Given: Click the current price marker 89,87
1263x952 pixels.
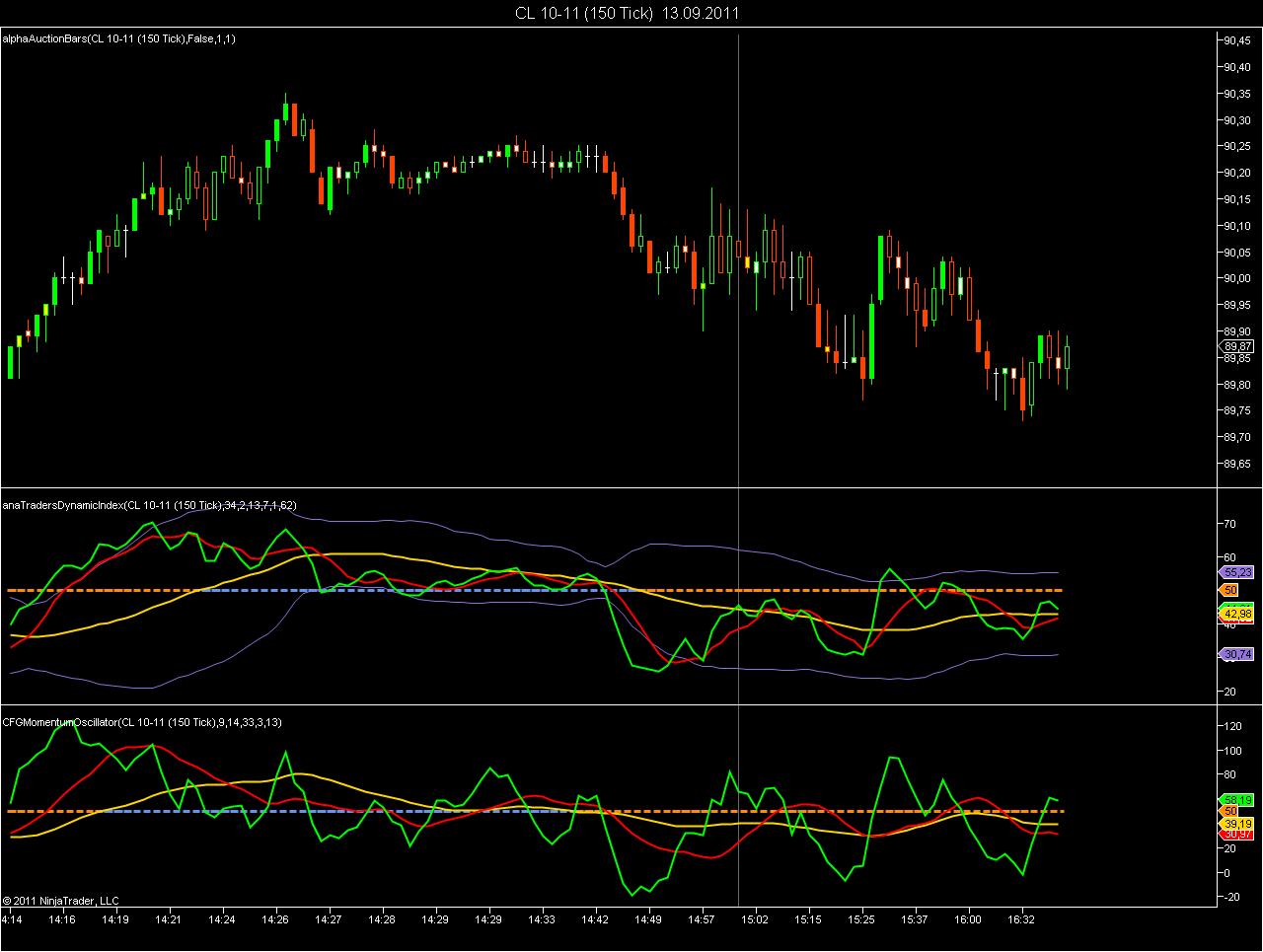Looking at the screenshot, I should click(1237, 347).
